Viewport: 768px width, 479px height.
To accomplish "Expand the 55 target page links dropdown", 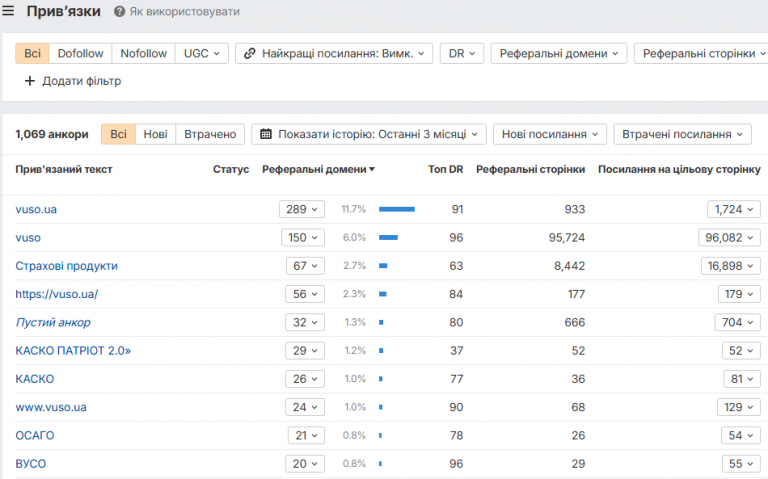I will tap(741, 464).
